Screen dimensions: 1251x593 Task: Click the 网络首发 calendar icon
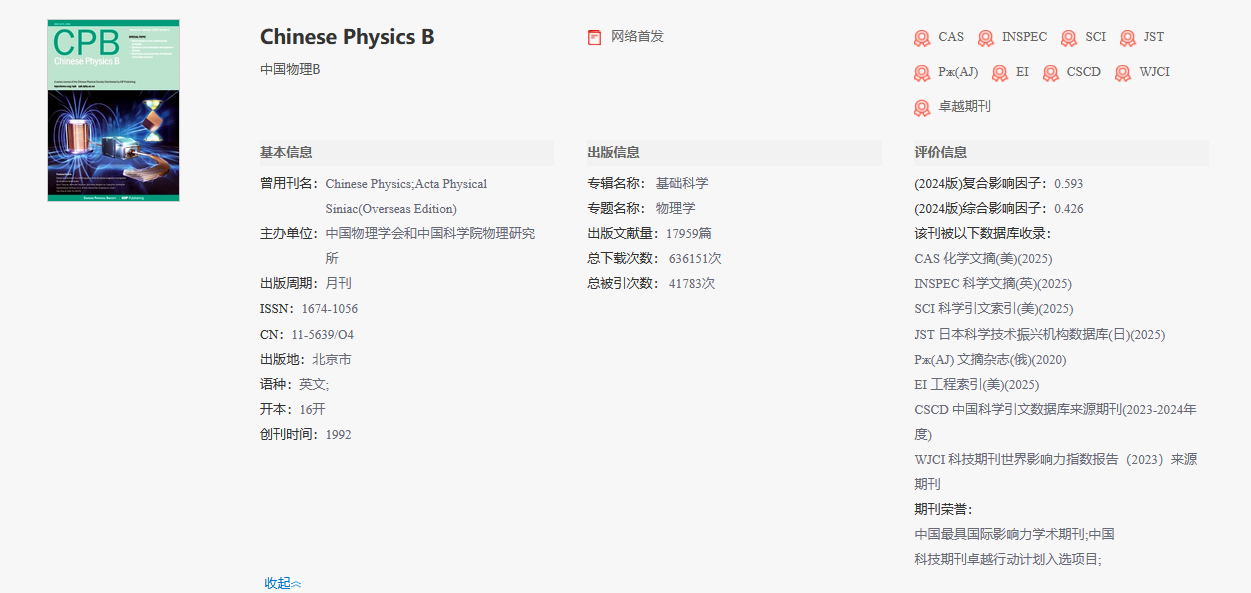click(594, 36)
